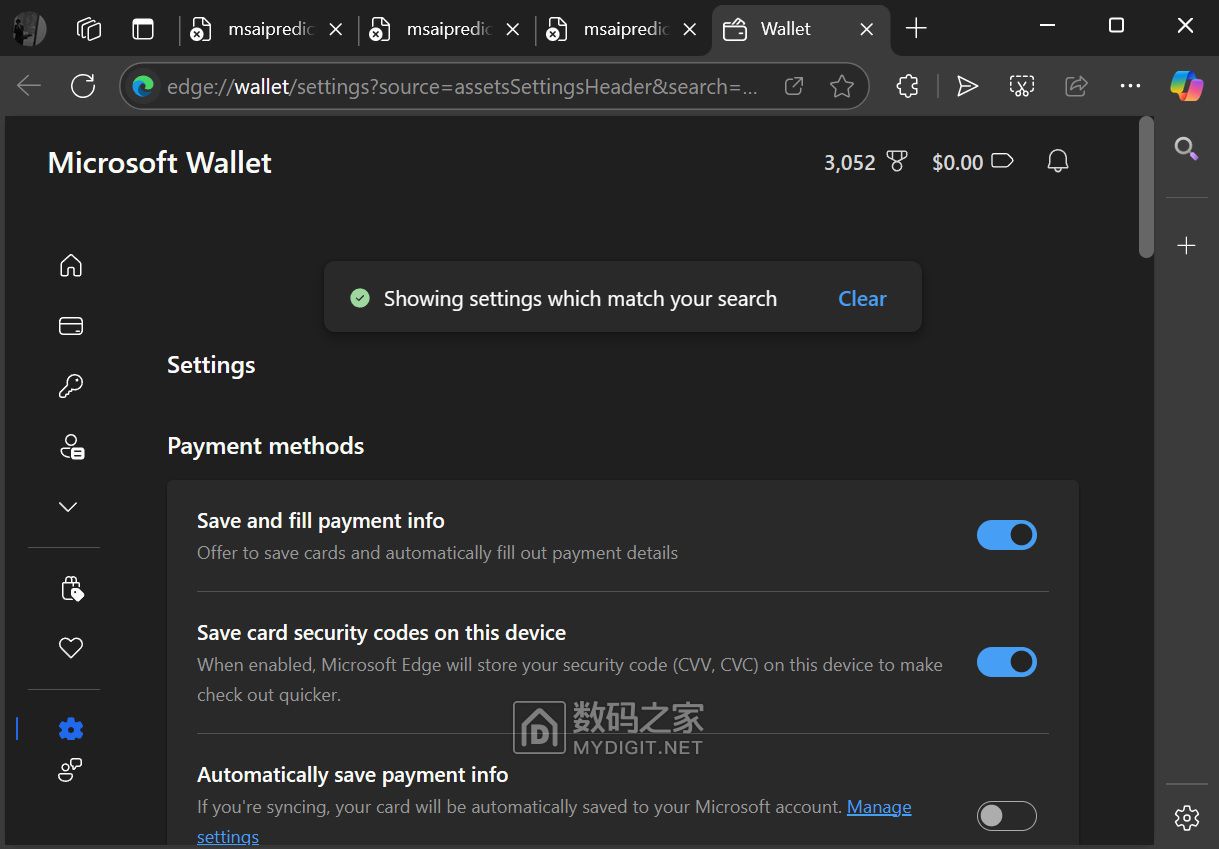This screenshot has height=849, width=1219.
Task: Open Settings and more ellipsis menu
Action: click(x=1130, y=86)
